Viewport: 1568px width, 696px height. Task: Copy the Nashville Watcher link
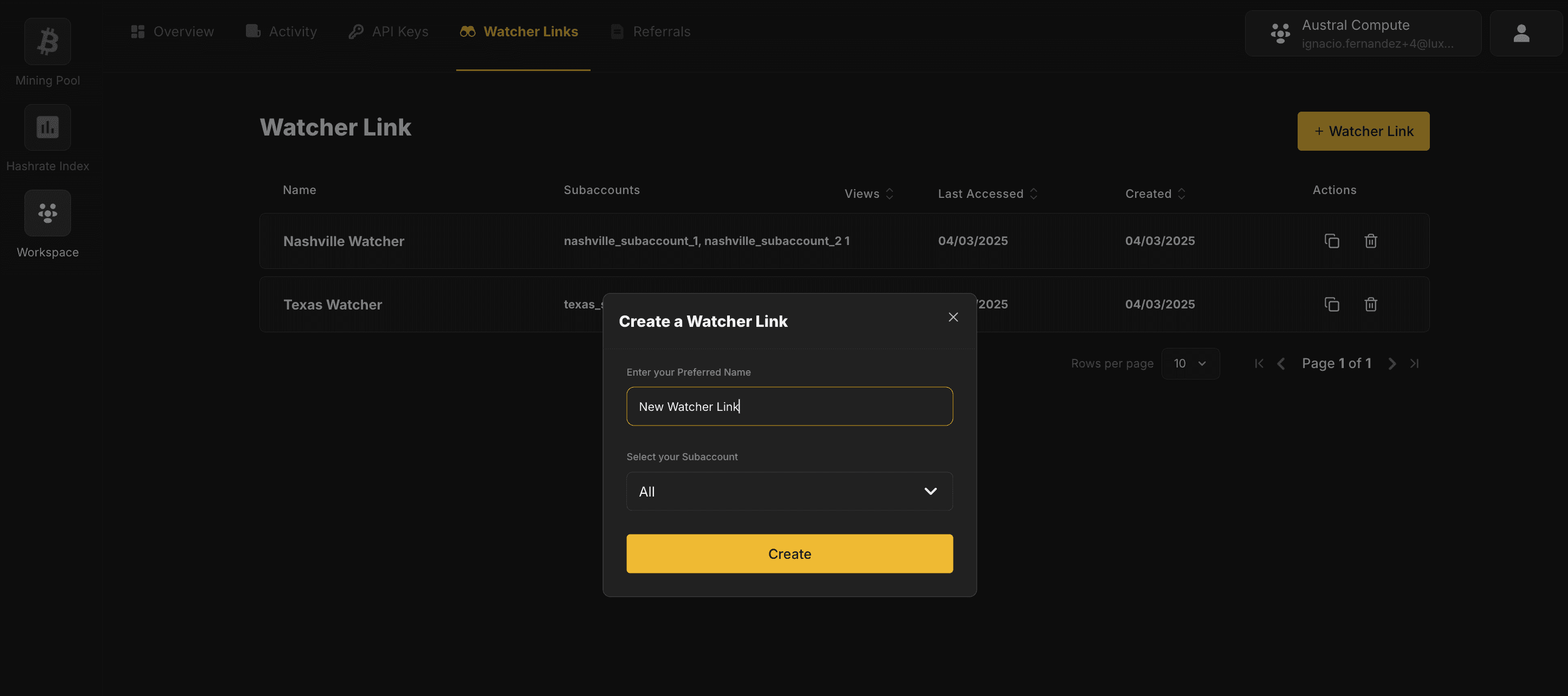click(1332, 241)
